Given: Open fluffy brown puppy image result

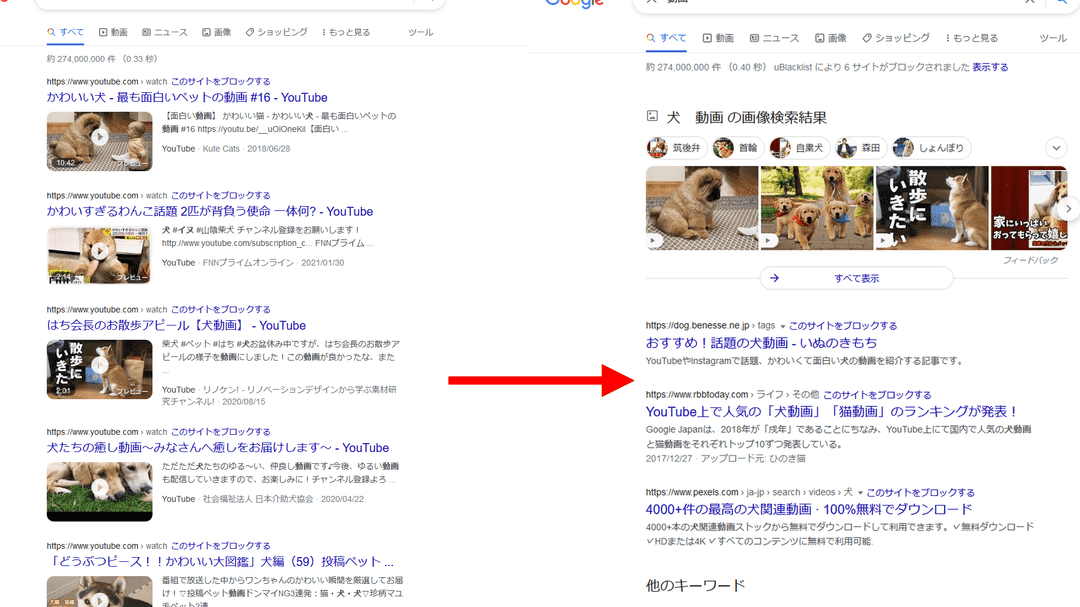Looking at the screenshot, I should (702, 207).
